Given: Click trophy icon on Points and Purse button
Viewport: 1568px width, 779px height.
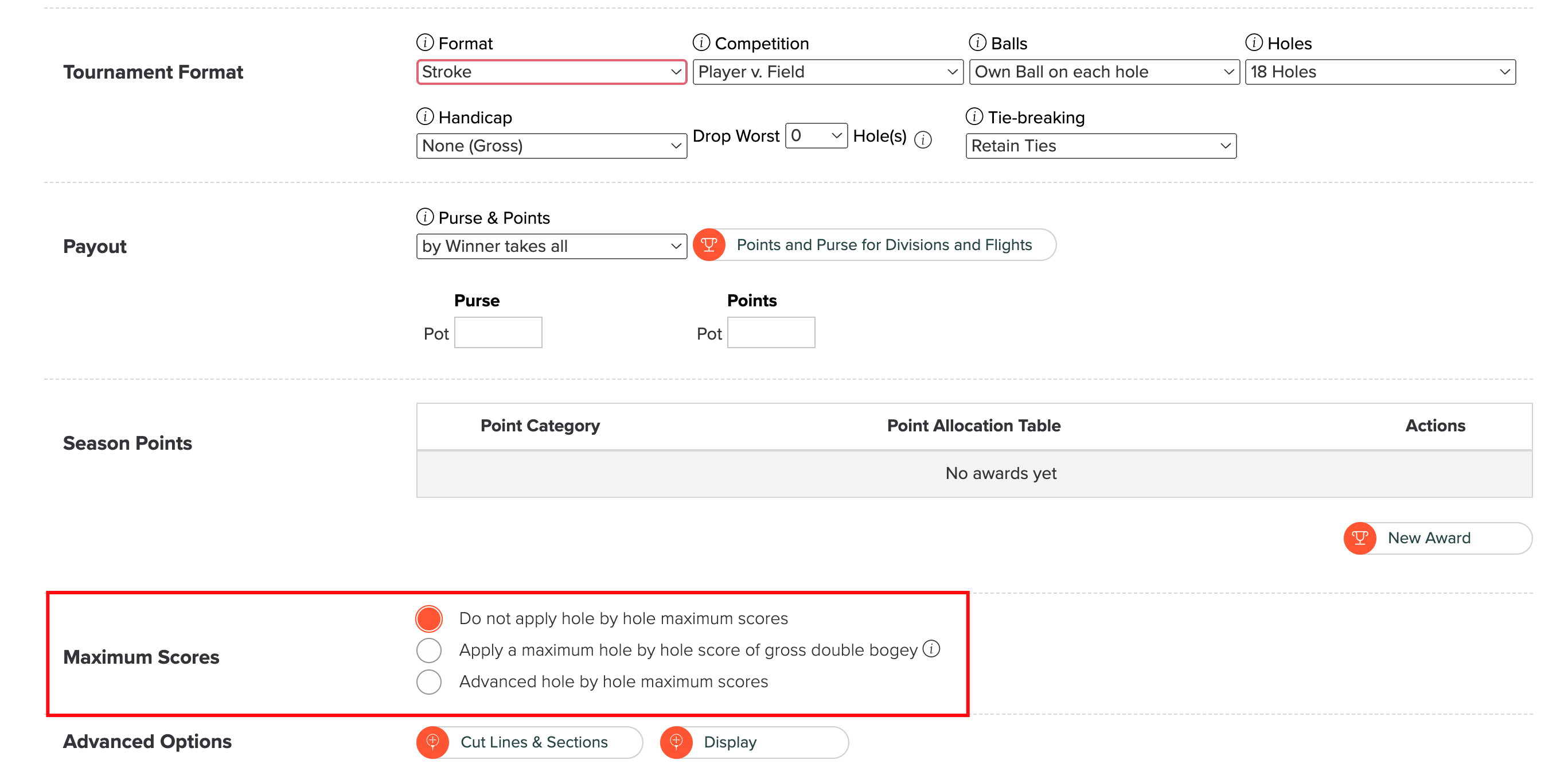Looking at the screenshot, I should (x=709, y=244).
